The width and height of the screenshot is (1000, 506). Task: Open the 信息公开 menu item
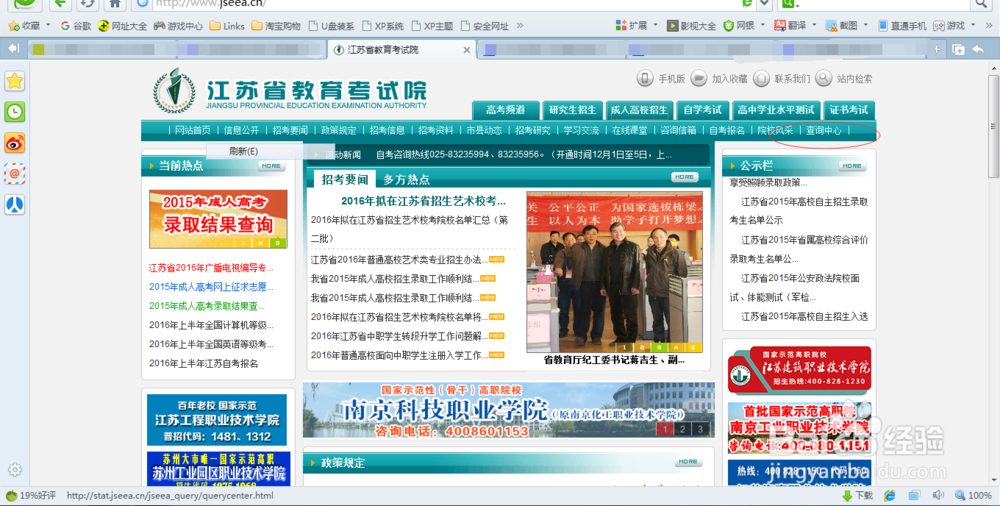[241, 130]
